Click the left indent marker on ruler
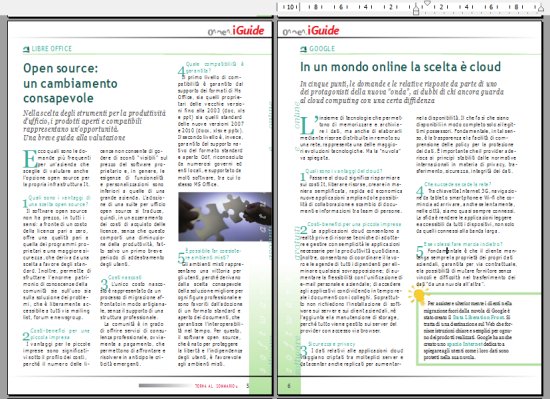This screenshot has width=550, height=399. (416, 11)
